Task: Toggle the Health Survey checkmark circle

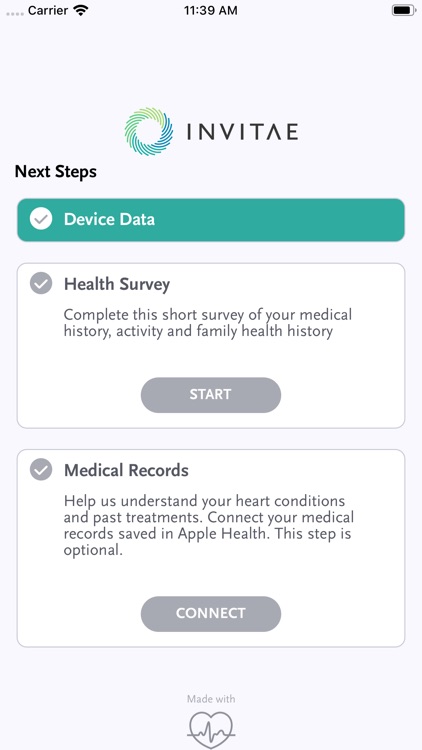Action: (x=41, y=284)
